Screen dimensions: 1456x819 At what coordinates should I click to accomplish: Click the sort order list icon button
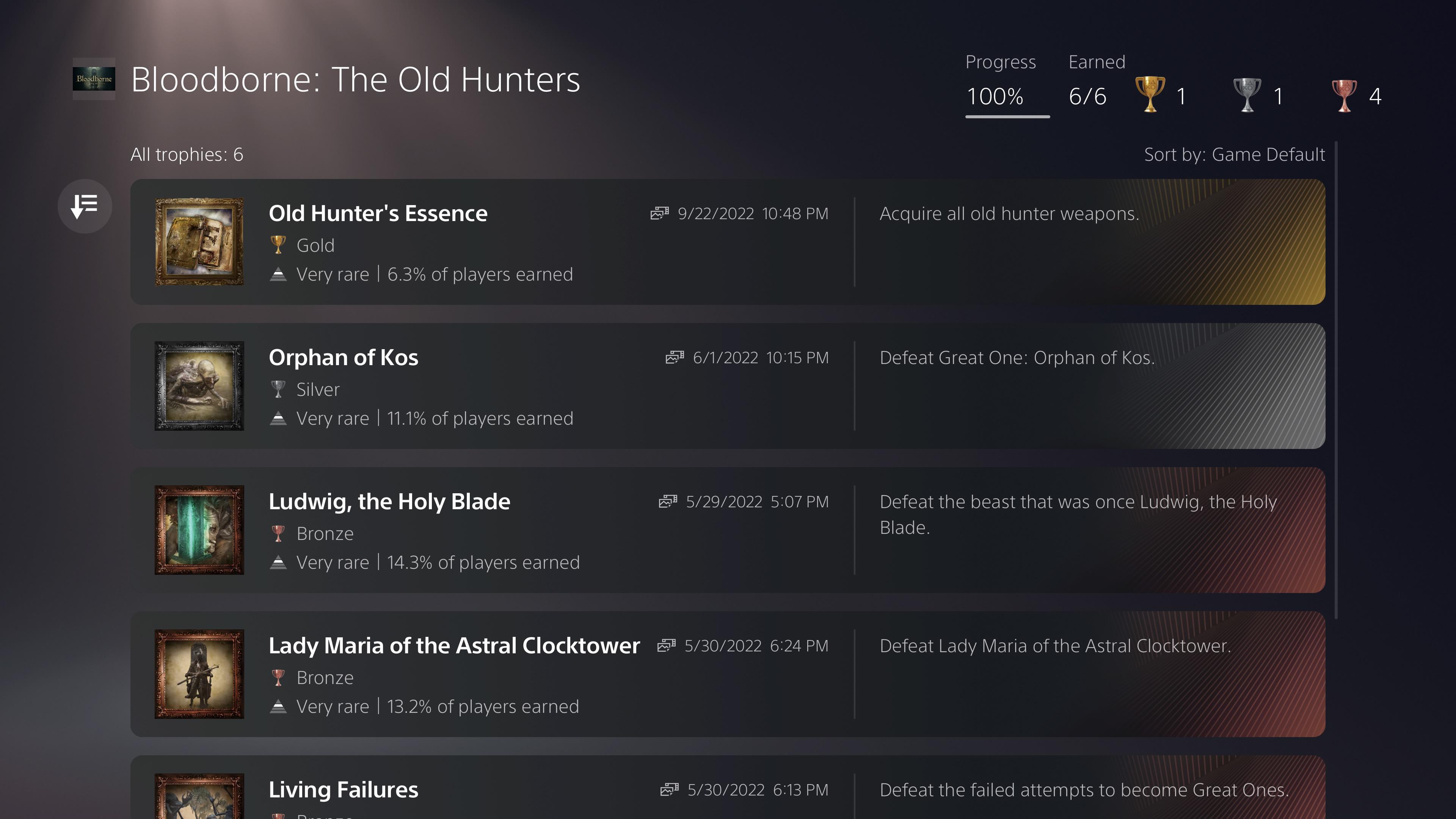point(85,206)
